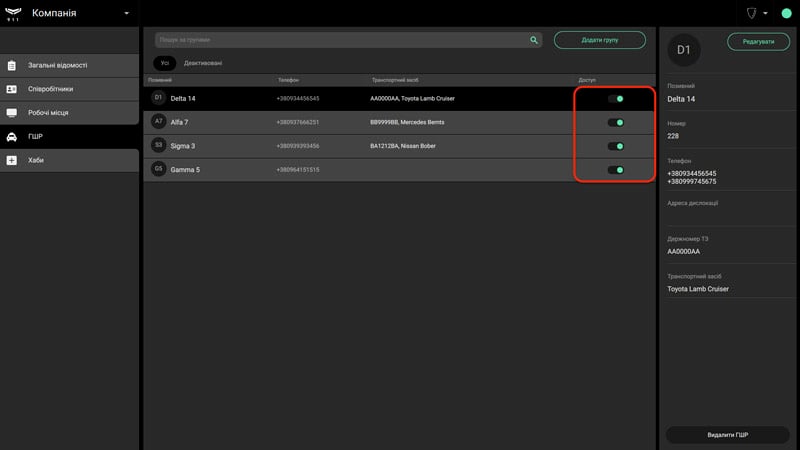Image resolution: width=800 pixels, height=450 pixels.
Task: Click the AA0000AA plate in details panel
Action: 684,252
